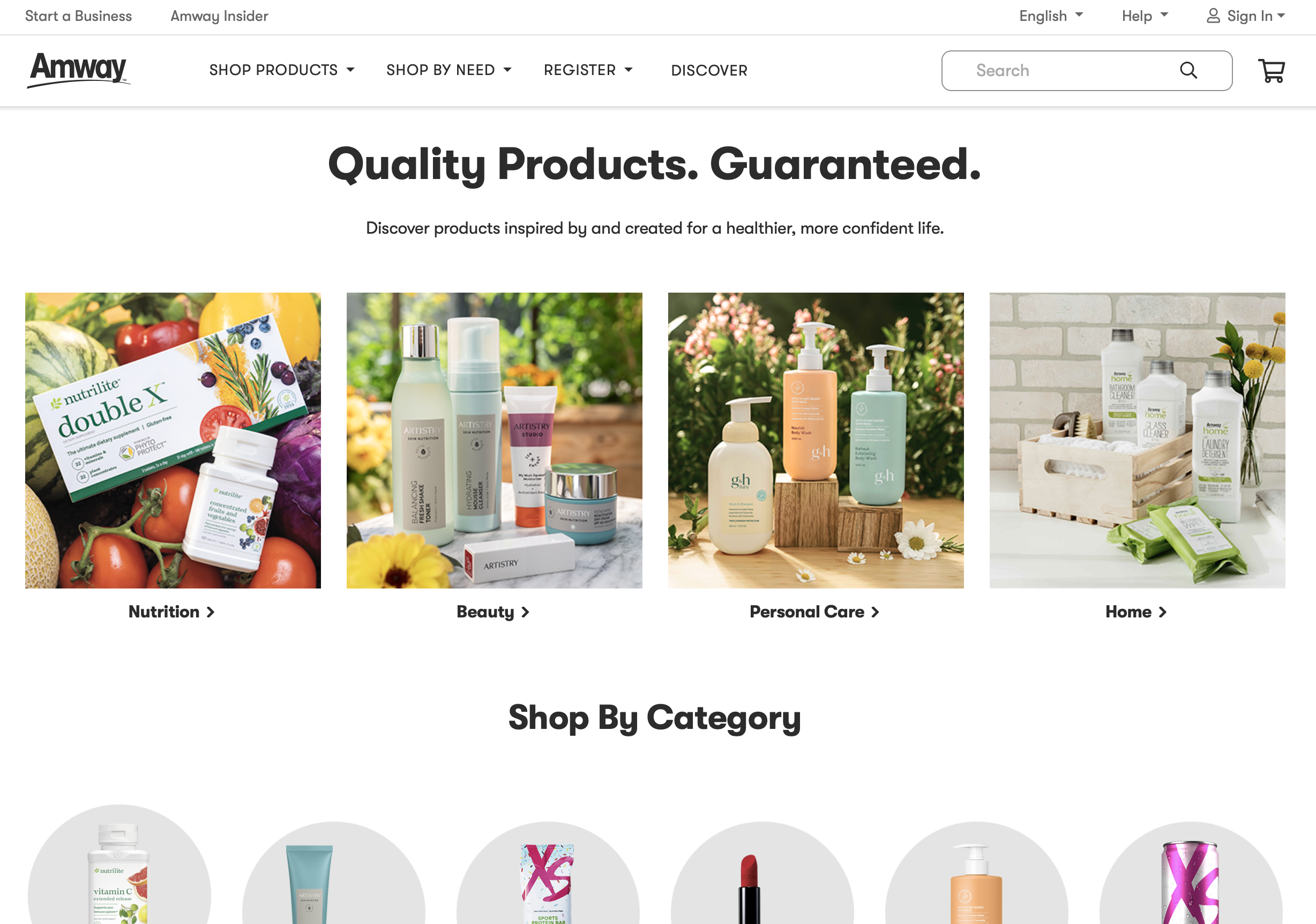The image size is (1316, 924).
Task: Select the vitamin C category circle
Action: tap(119, 865)
